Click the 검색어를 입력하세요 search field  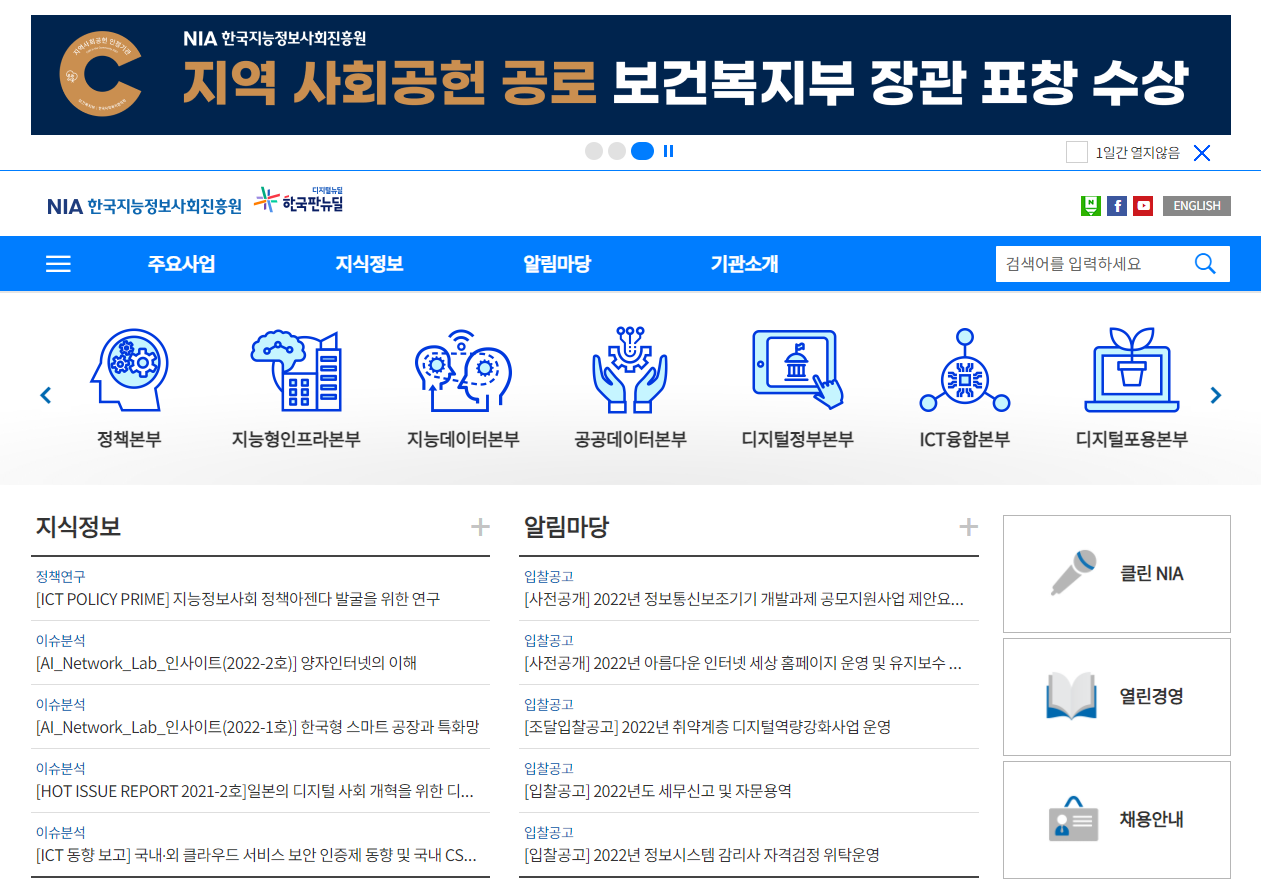tap(1090, 264)
